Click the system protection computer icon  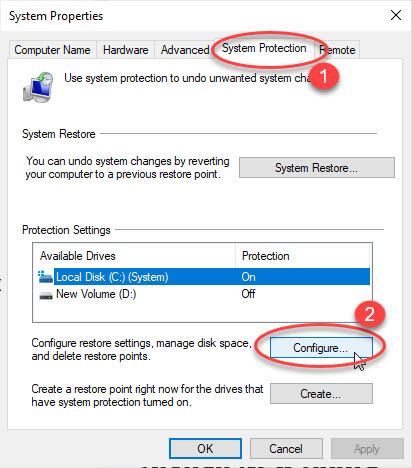[x=38, y=87]
